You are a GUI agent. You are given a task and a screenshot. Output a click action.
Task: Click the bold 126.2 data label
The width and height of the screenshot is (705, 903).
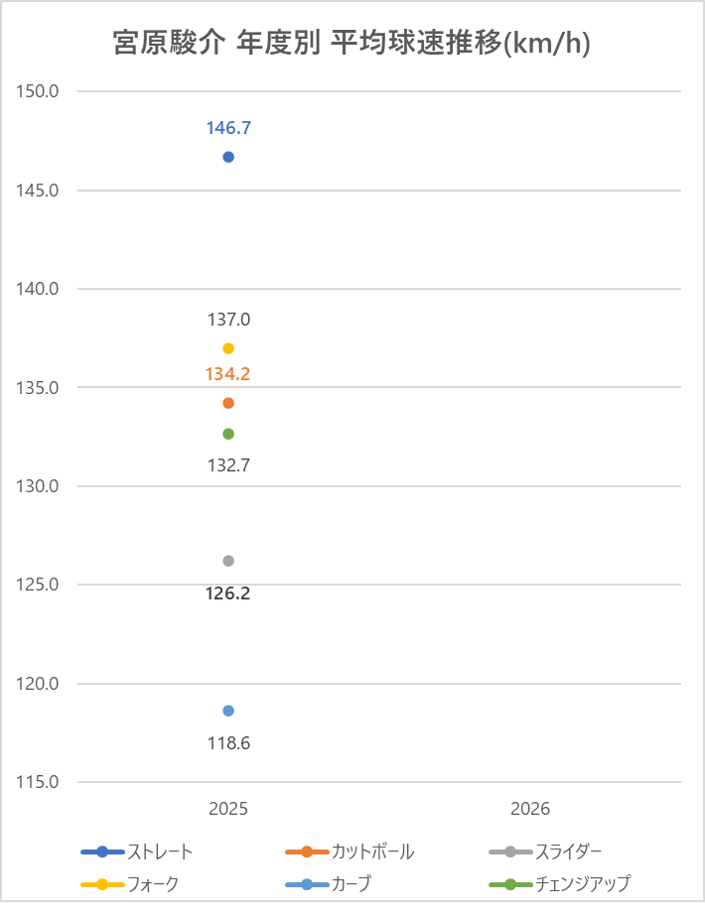click(x=228, y=593)
